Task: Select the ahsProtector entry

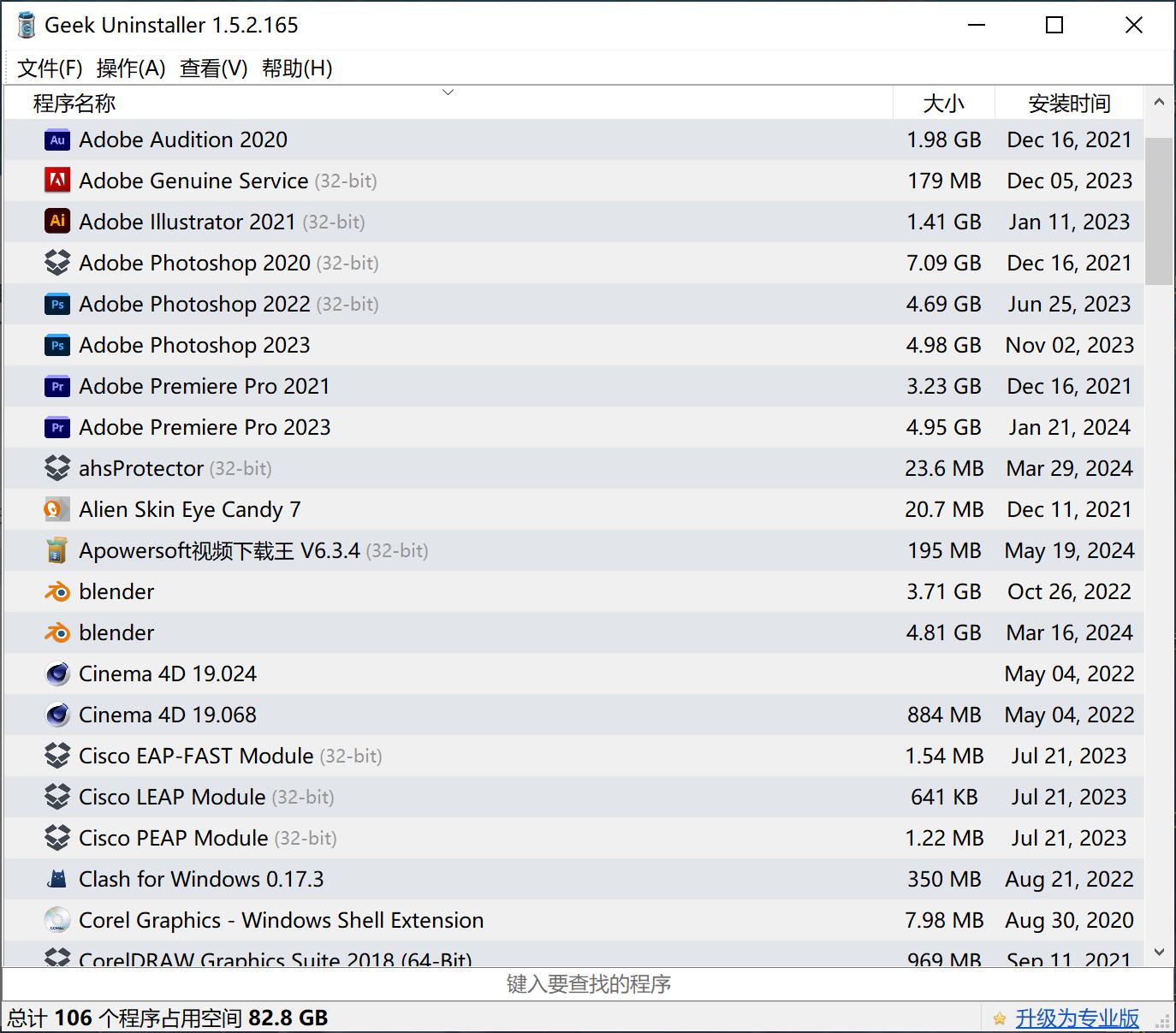Action: pos(574,468)
